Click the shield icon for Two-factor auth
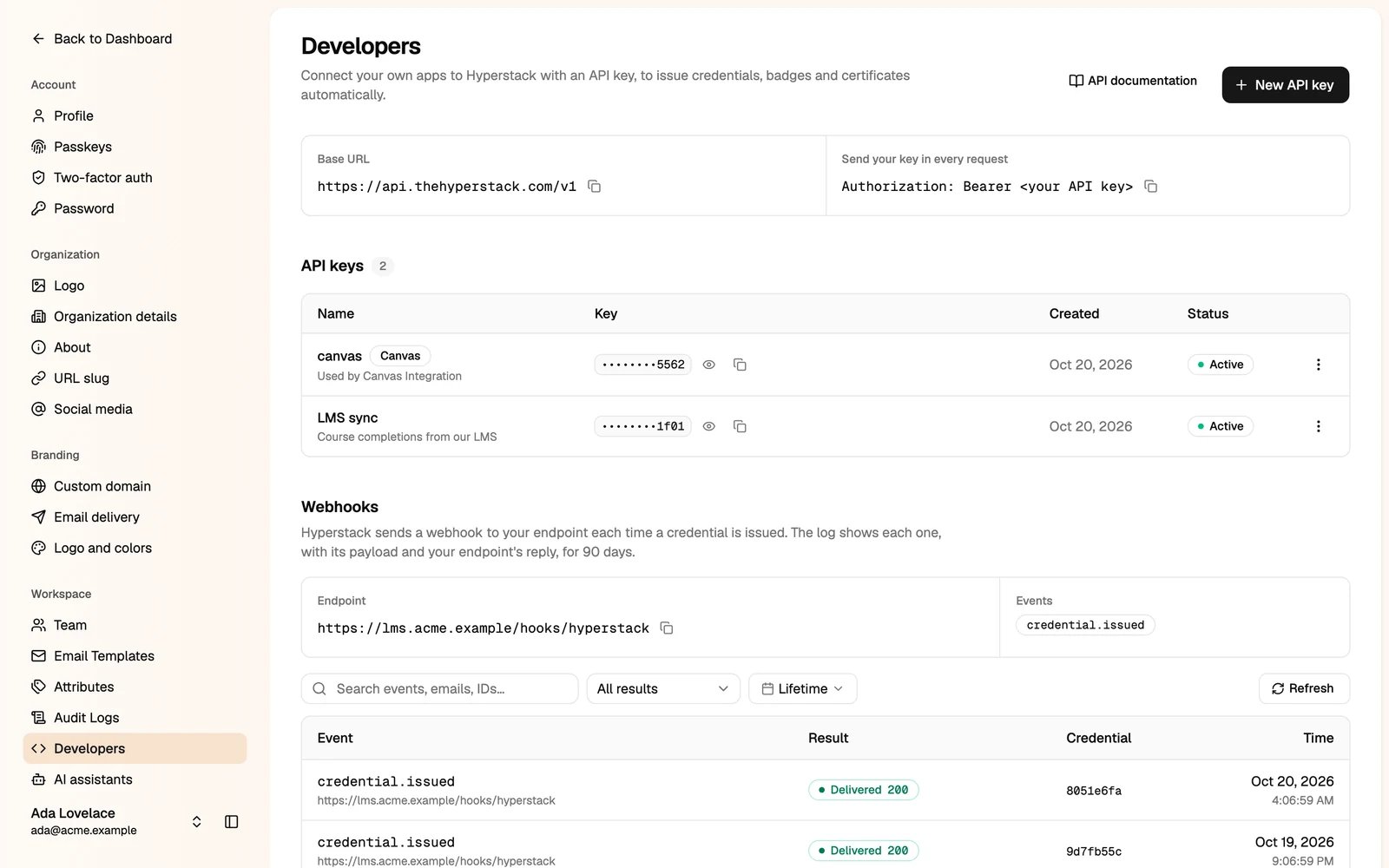This screenshot has width=1389, height=868. pyautogui.click(x=38, y=177)
